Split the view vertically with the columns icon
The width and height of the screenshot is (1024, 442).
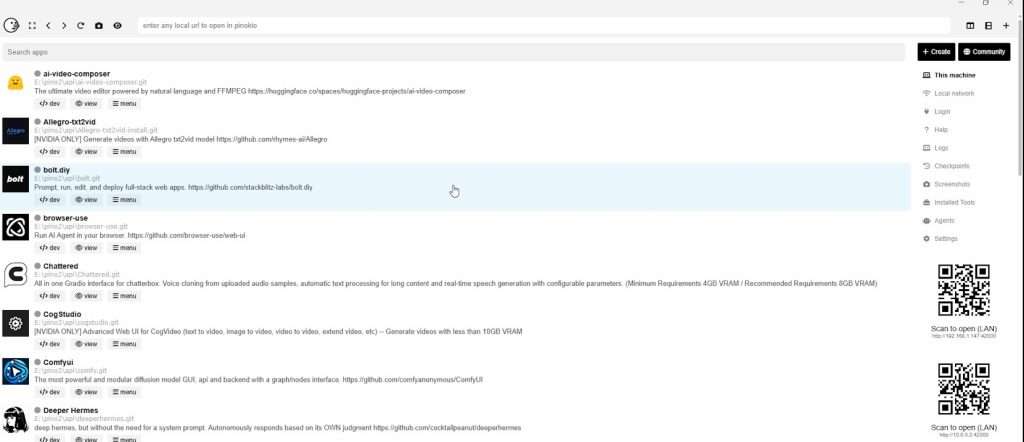(x=970, y=25)
